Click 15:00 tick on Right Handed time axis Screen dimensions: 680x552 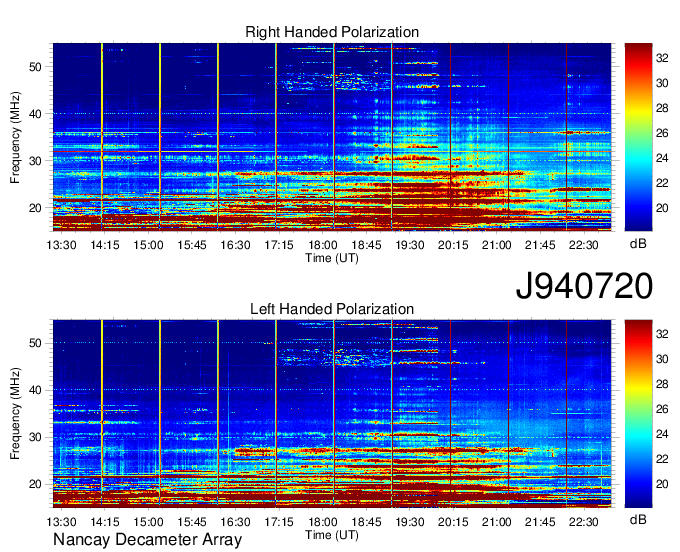(x=148, y=245)
